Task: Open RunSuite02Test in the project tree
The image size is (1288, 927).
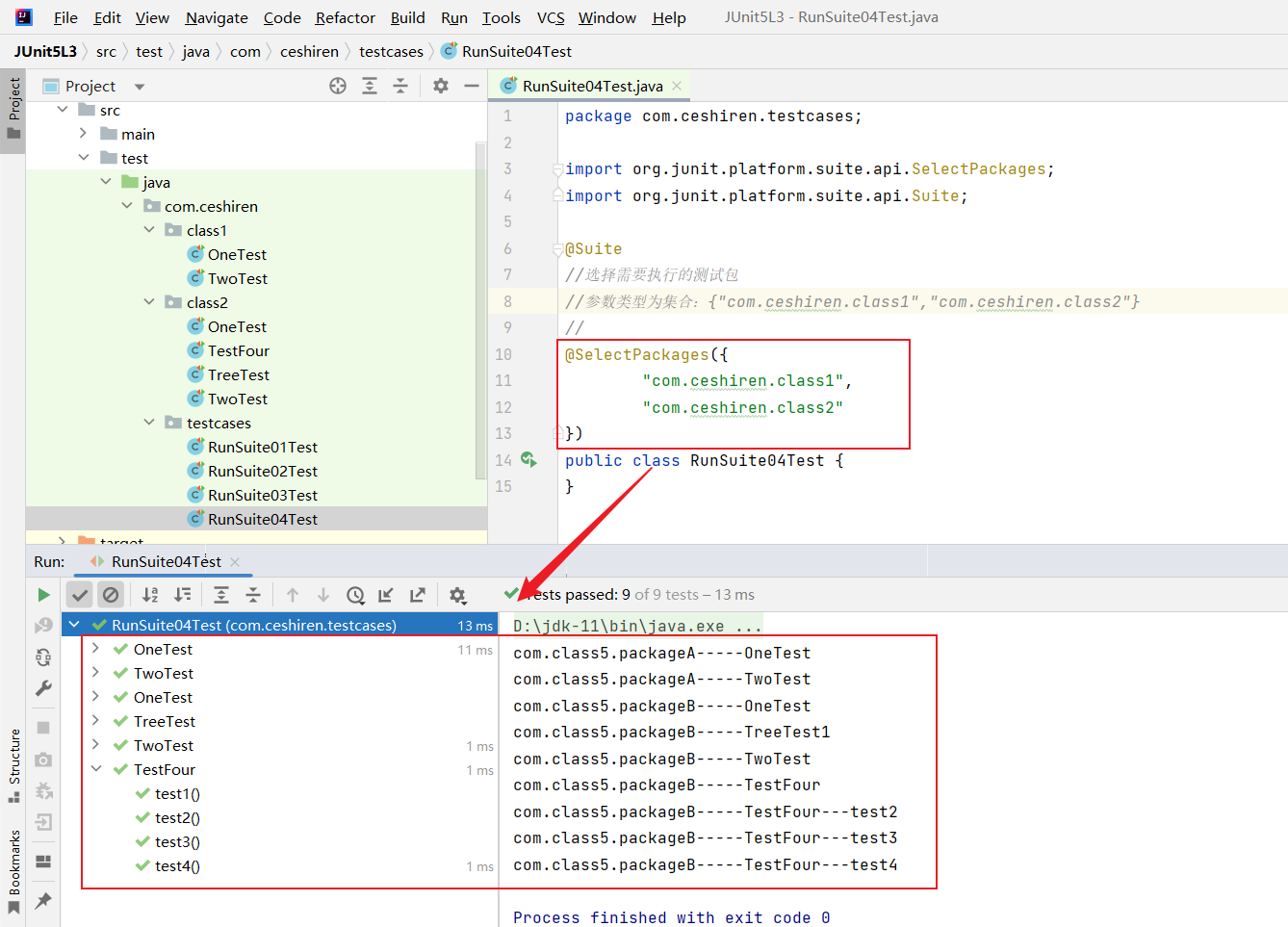Action: [262, 471]
